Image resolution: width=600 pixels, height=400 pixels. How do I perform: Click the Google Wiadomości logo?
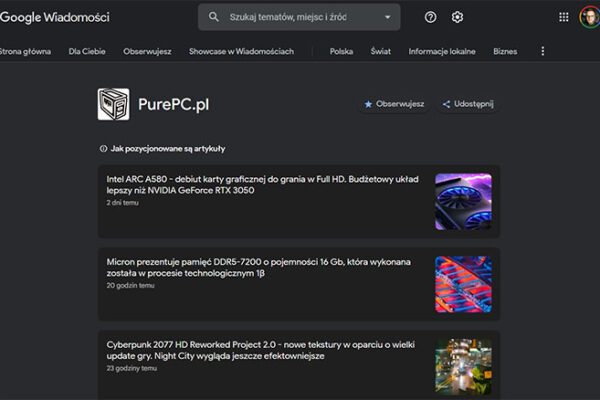click(55, 17)
